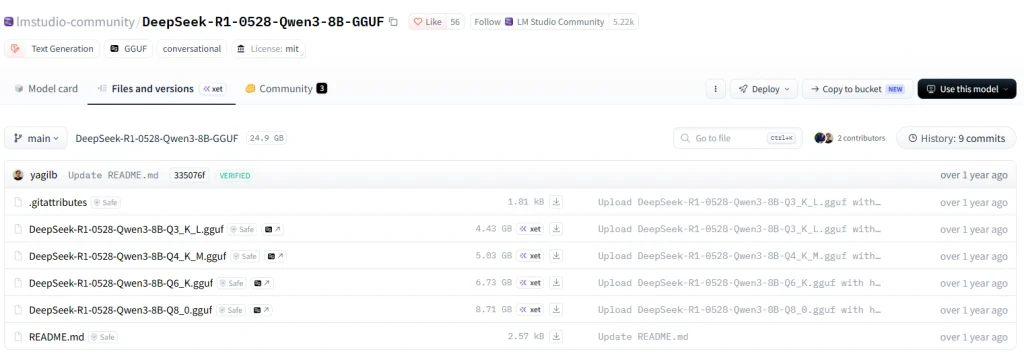Viewport: 1024px width, 360px height.
Task: Open the 2 contributors list
Action: pos(850,139)
